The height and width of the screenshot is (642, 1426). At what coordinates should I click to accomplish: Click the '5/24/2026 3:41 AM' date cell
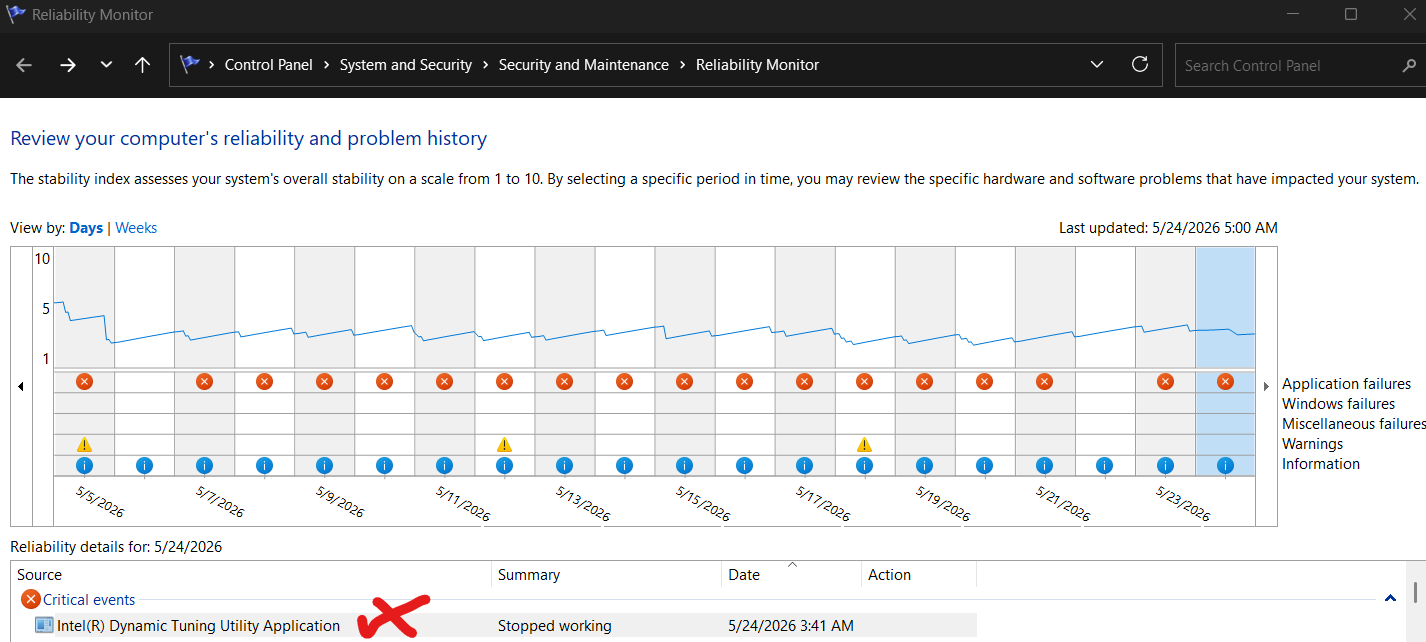click(x=791, y=626)
